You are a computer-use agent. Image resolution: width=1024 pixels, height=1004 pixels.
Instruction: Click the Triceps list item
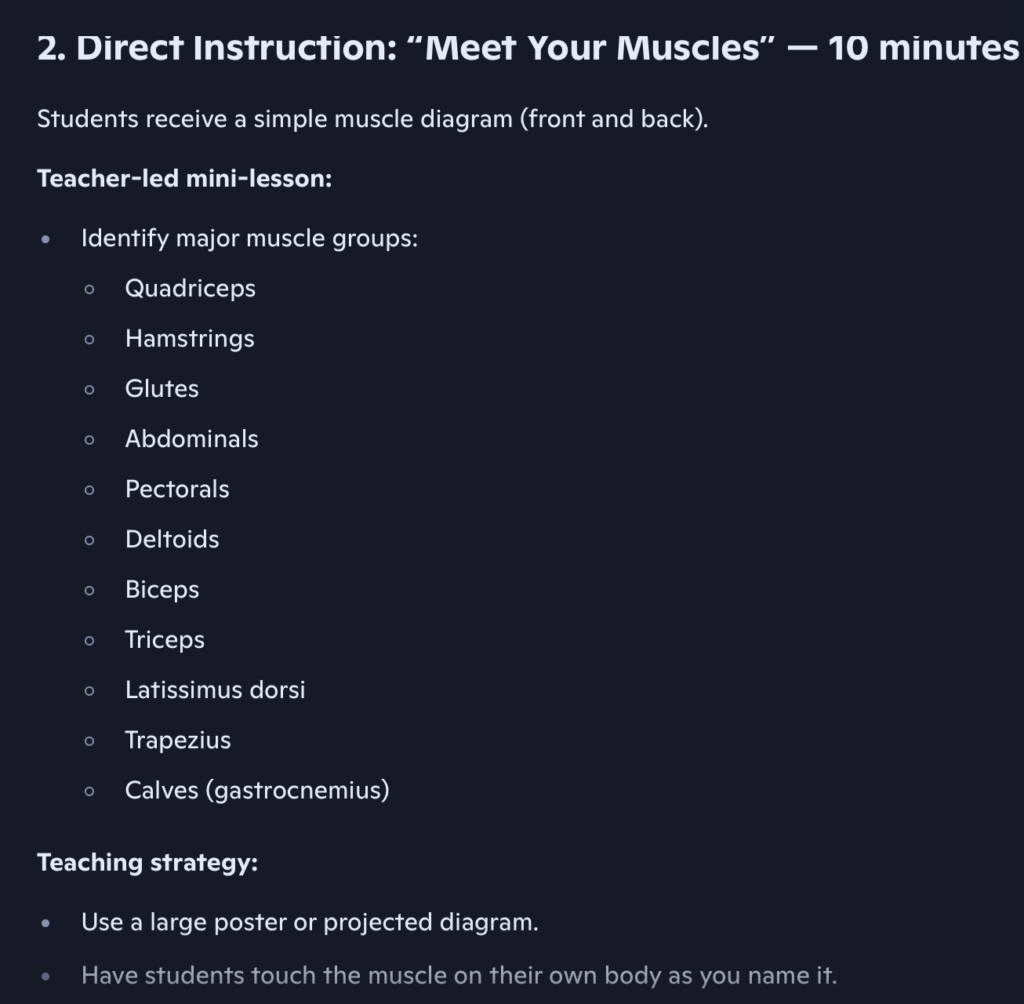click(x=164, y=640)
